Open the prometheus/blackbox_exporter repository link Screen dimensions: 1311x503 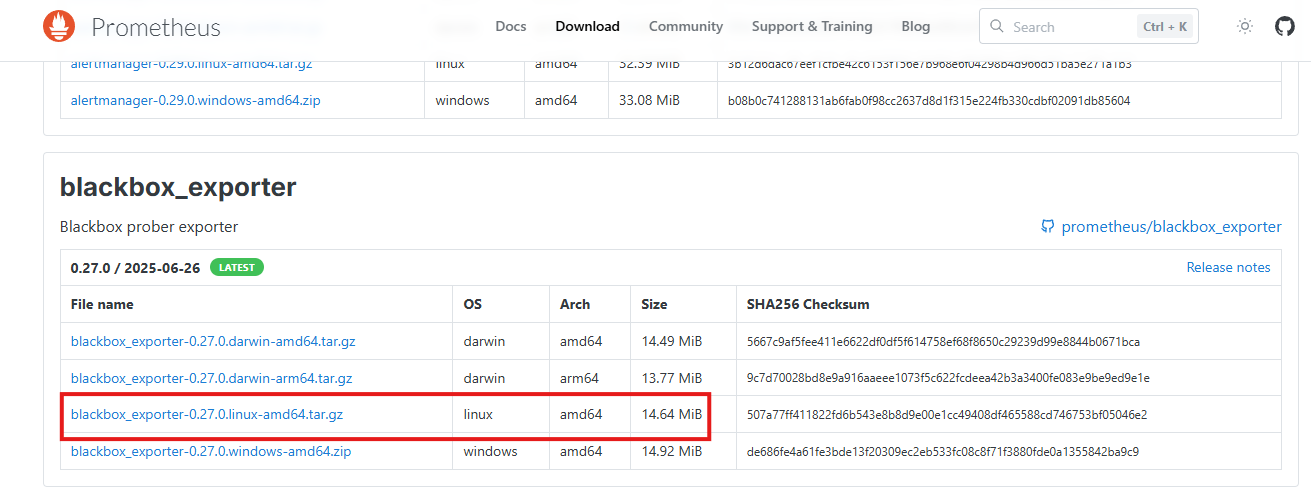click(1171, 227)
